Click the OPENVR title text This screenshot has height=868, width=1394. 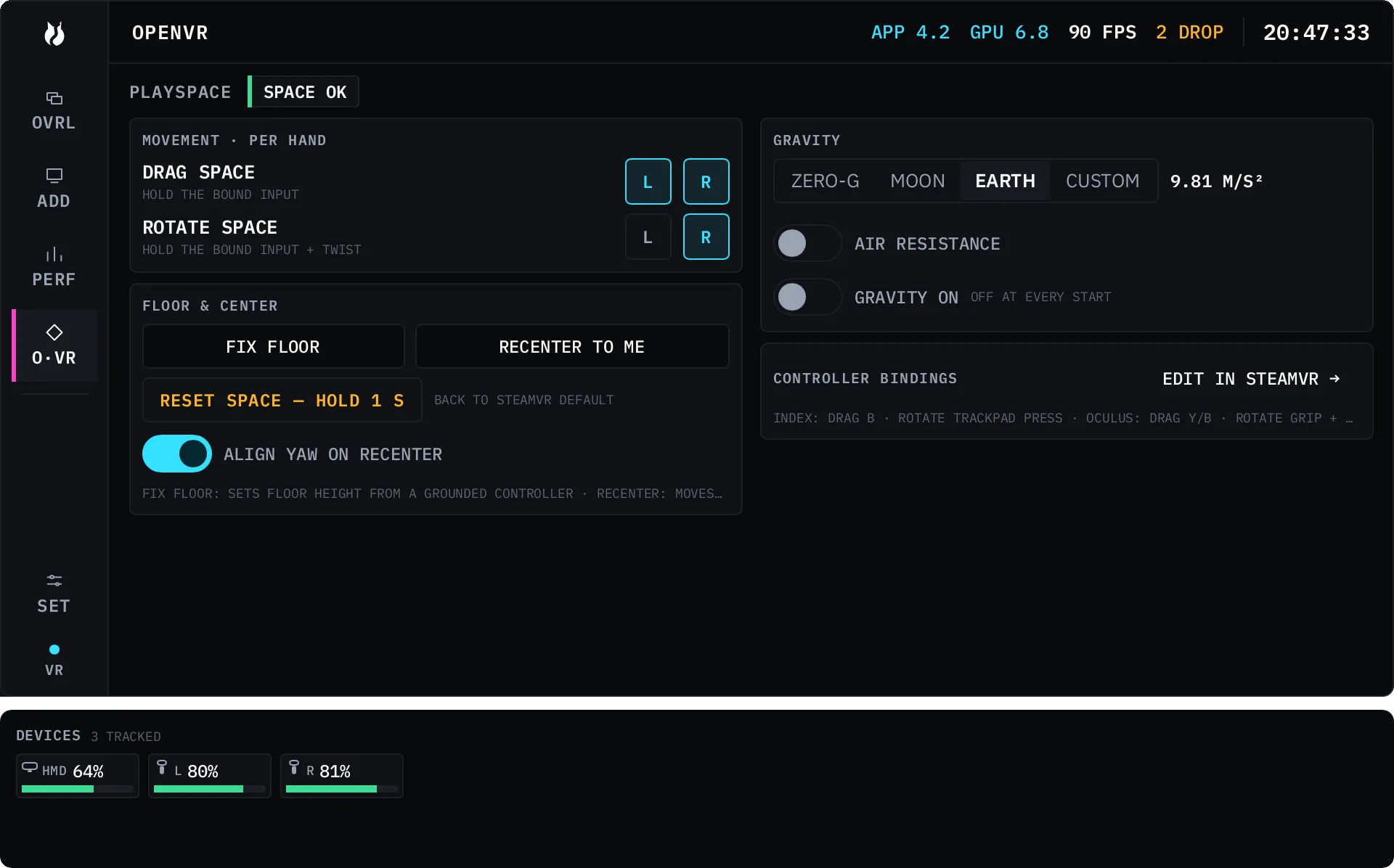click(x=170, y=33)
